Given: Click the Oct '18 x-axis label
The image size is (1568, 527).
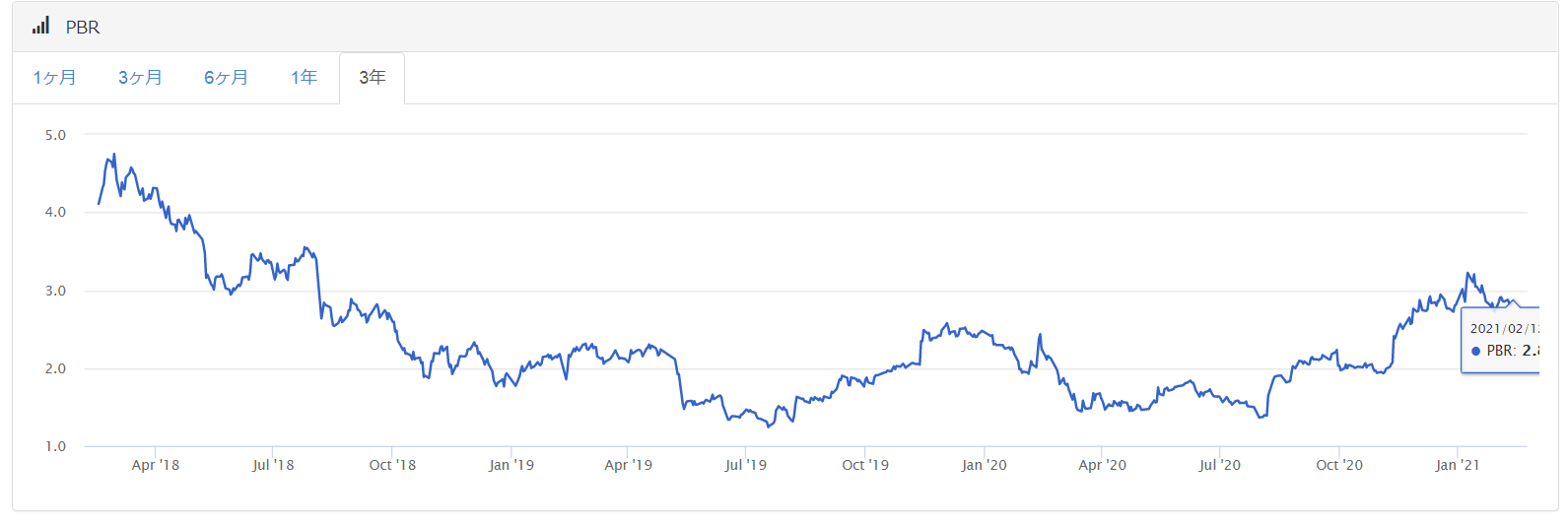Looking at the screenshot, I should pos(392,465).
